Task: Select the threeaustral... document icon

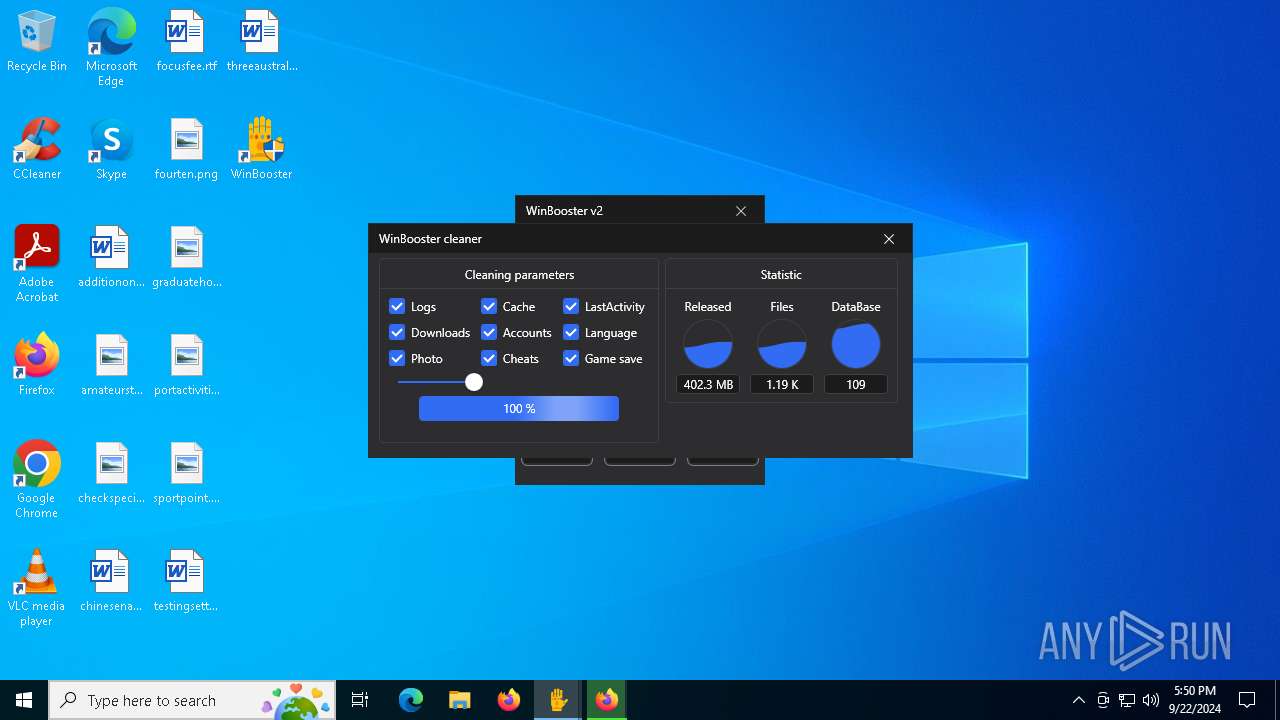Action: tap(262, 42)
